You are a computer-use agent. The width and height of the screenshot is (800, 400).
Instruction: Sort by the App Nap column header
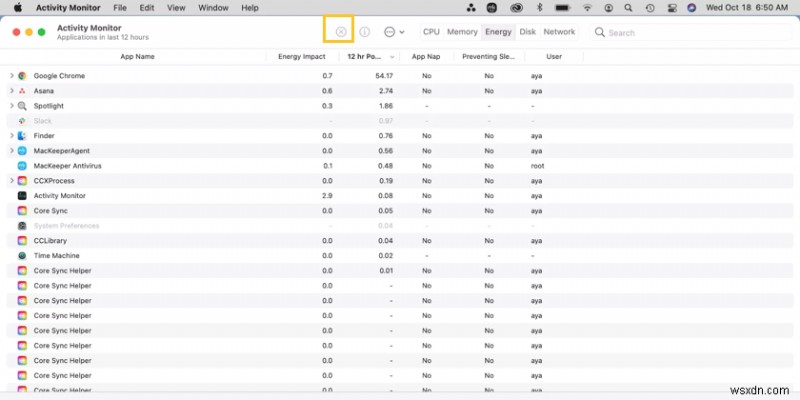pyautogui.click(x=426, y=57)
